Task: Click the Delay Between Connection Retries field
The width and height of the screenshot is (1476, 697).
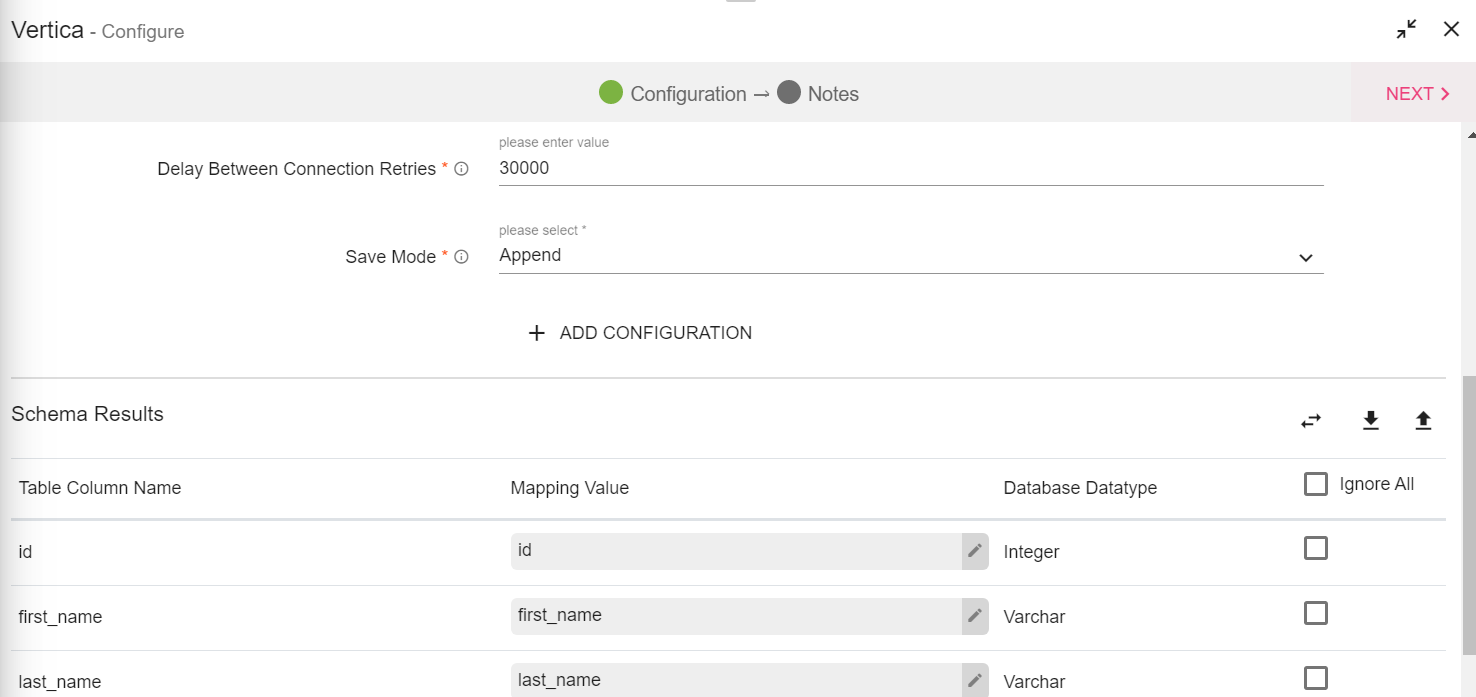Action: 910,168
